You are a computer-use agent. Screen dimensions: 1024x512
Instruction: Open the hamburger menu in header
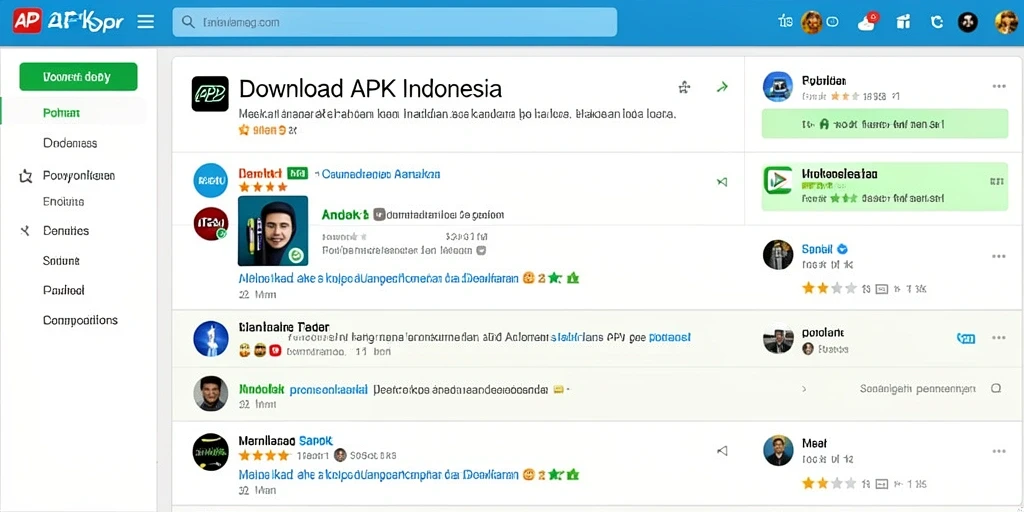tap(146, 22)
